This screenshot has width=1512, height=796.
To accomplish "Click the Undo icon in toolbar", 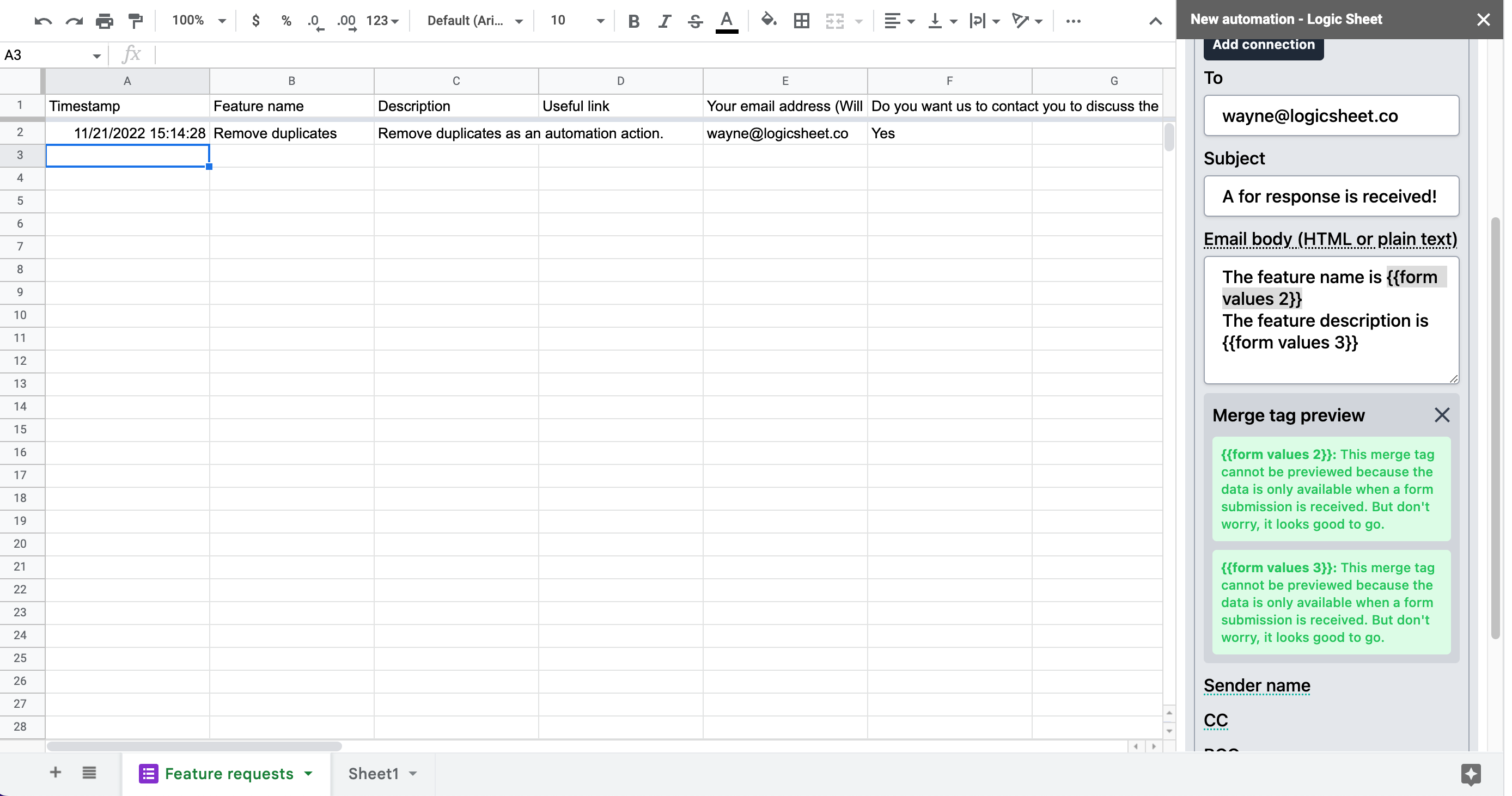I will point(43,21).
